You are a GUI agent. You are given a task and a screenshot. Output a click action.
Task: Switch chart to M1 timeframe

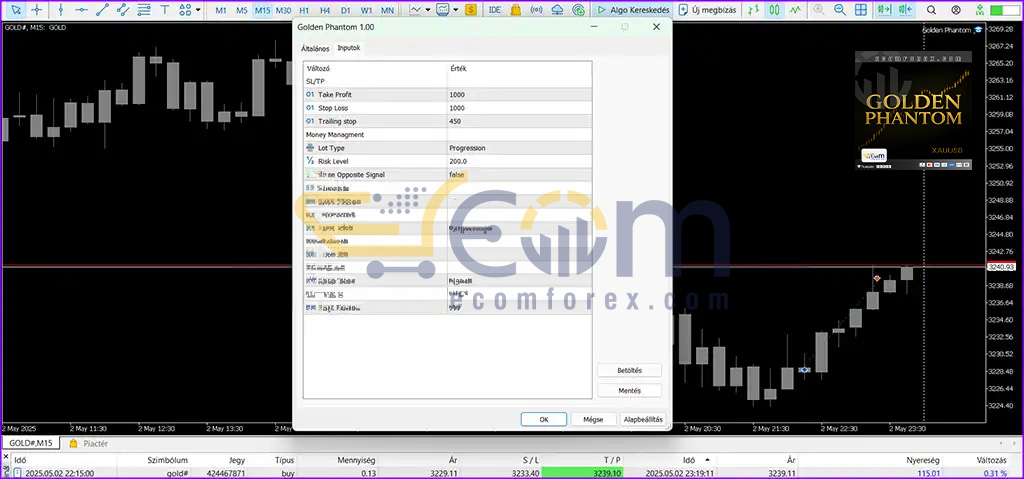221,10
